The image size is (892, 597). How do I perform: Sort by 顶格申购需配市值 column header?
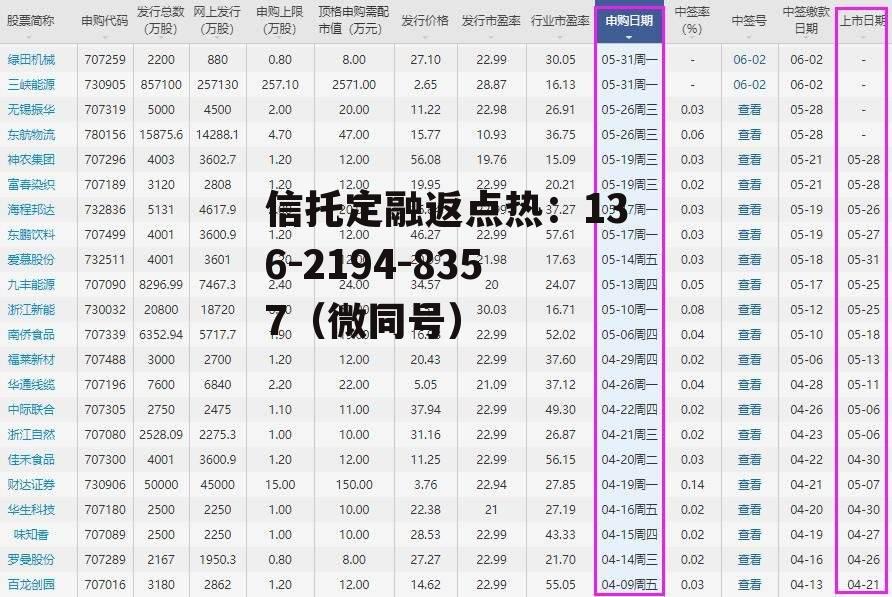click(x=354, y=20)
